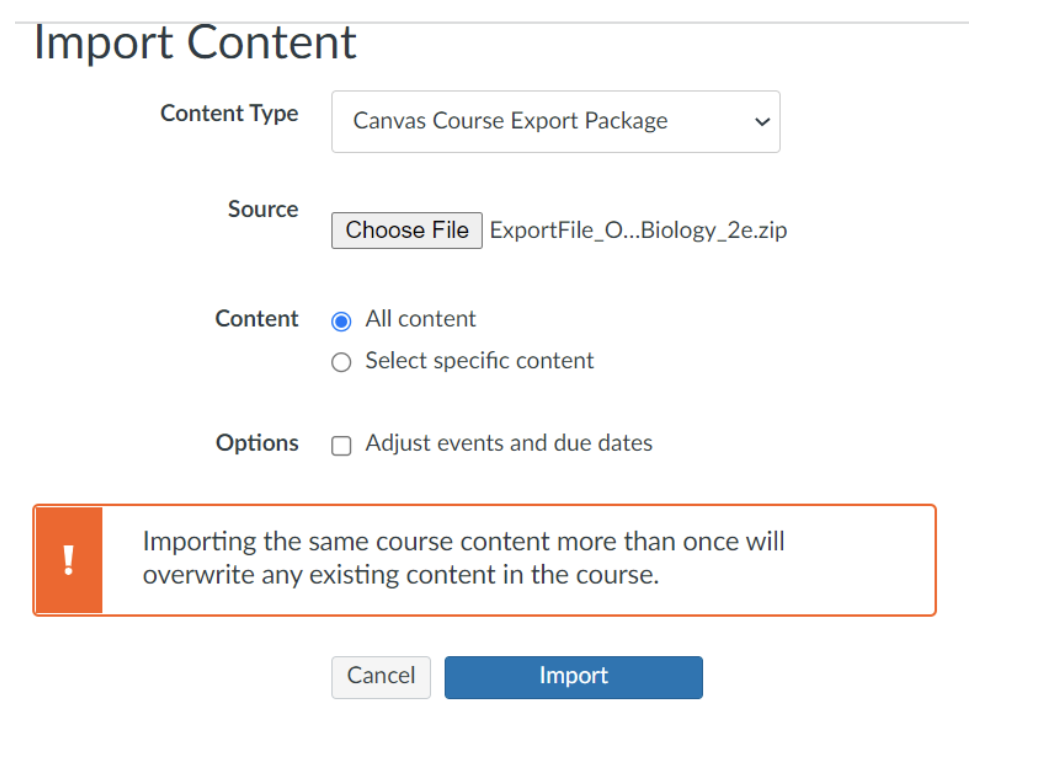Switch to Select specific content
The width and height of the screenshot is (1058, 784).
[341, 362]
